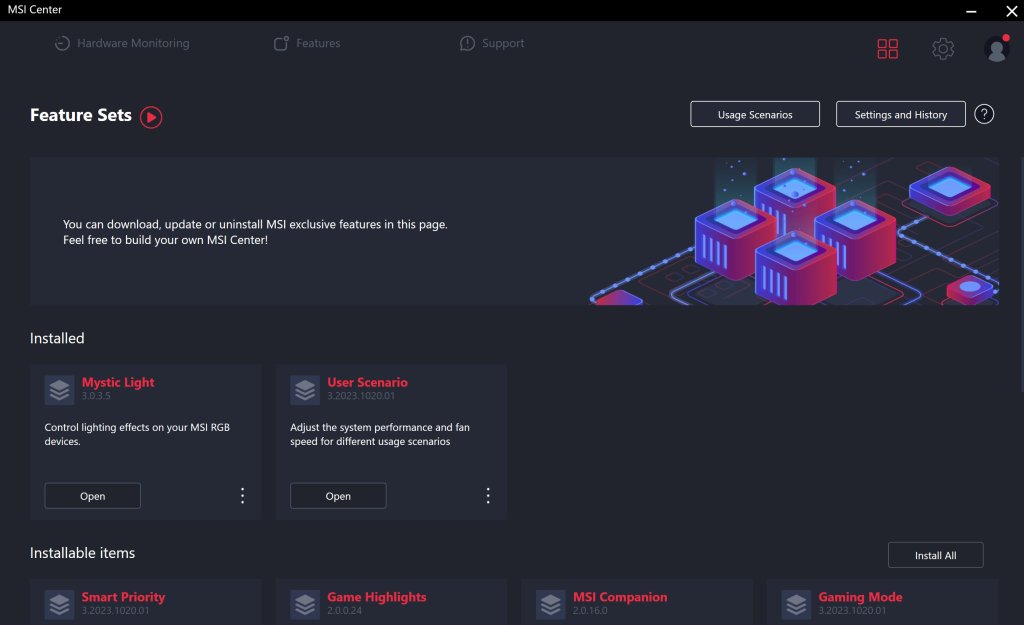1024x625 pixels.
Task: Open the Hardware Monitoring tab
Action: pos(122,43)
